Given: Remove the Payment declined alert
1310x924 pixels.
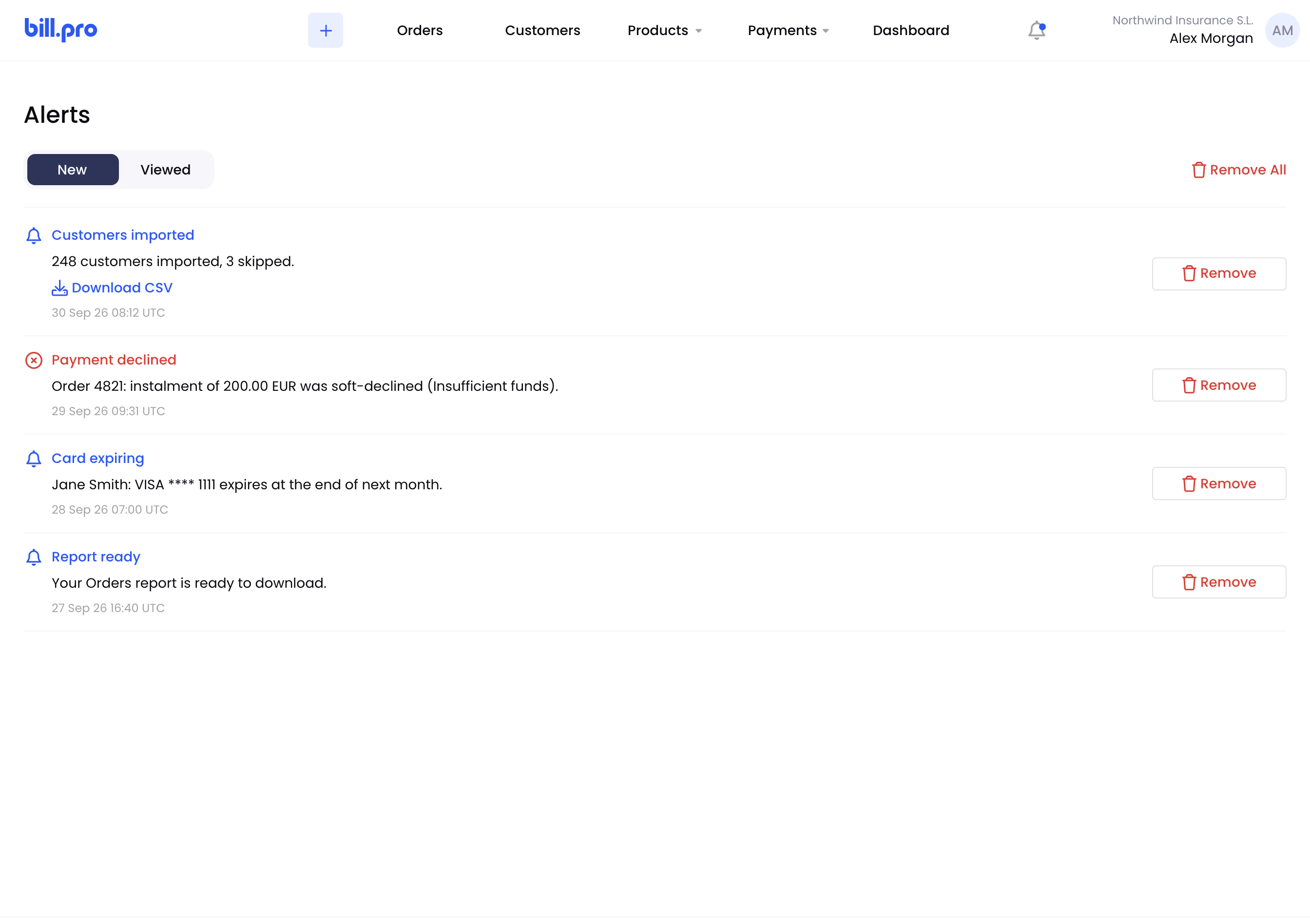Looking at the screenshot, I should tap(1219, 385).
